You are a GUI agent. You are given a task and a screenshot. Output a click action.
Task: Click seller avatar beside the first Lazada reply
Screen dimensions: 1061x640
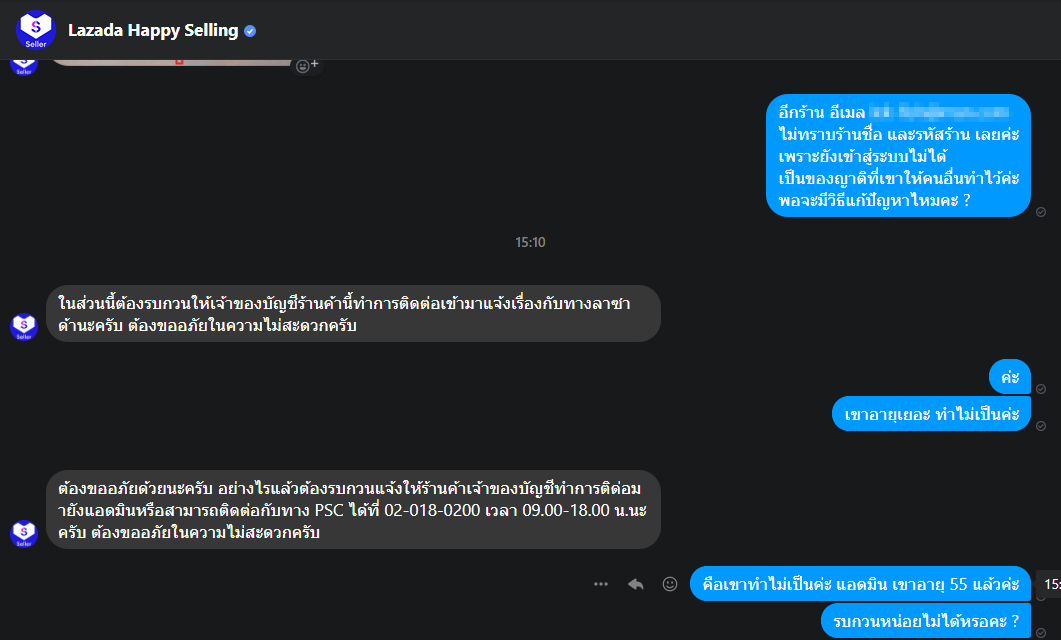[x=24, y=327]
